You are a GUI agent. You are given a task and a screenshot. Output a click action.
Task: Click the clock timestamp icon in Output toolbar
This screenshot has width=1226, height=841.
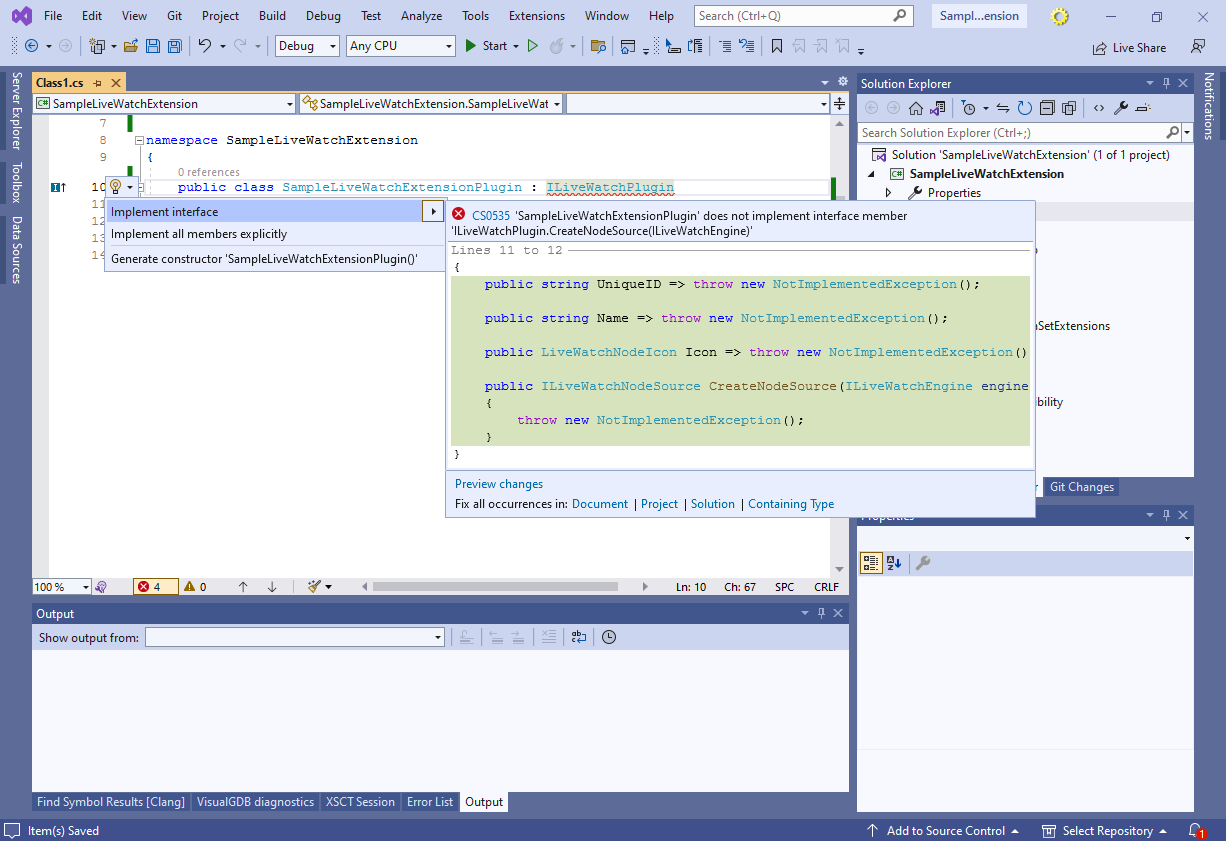[x=609, y=637]
